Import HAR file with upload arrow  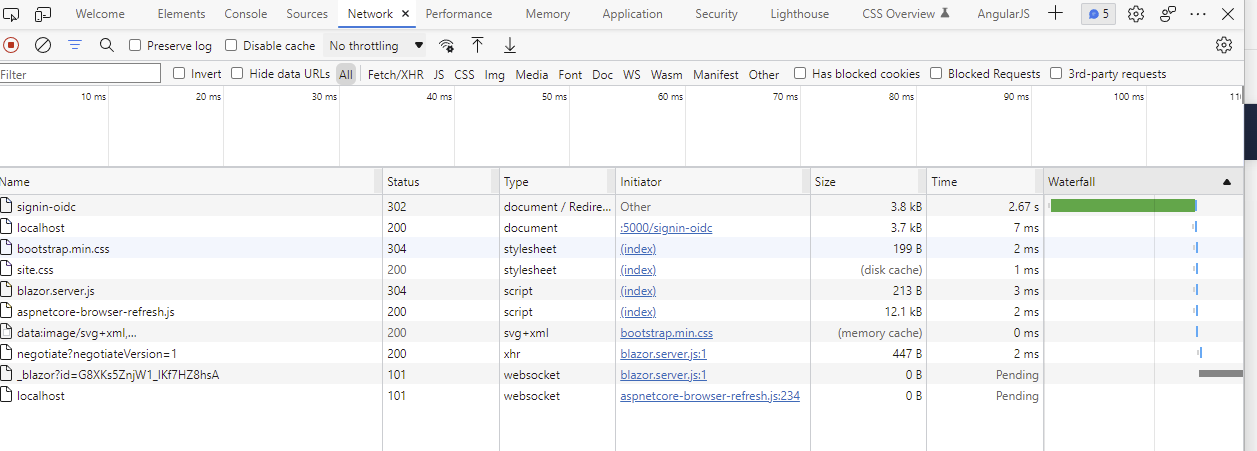[x=478, y=45]
